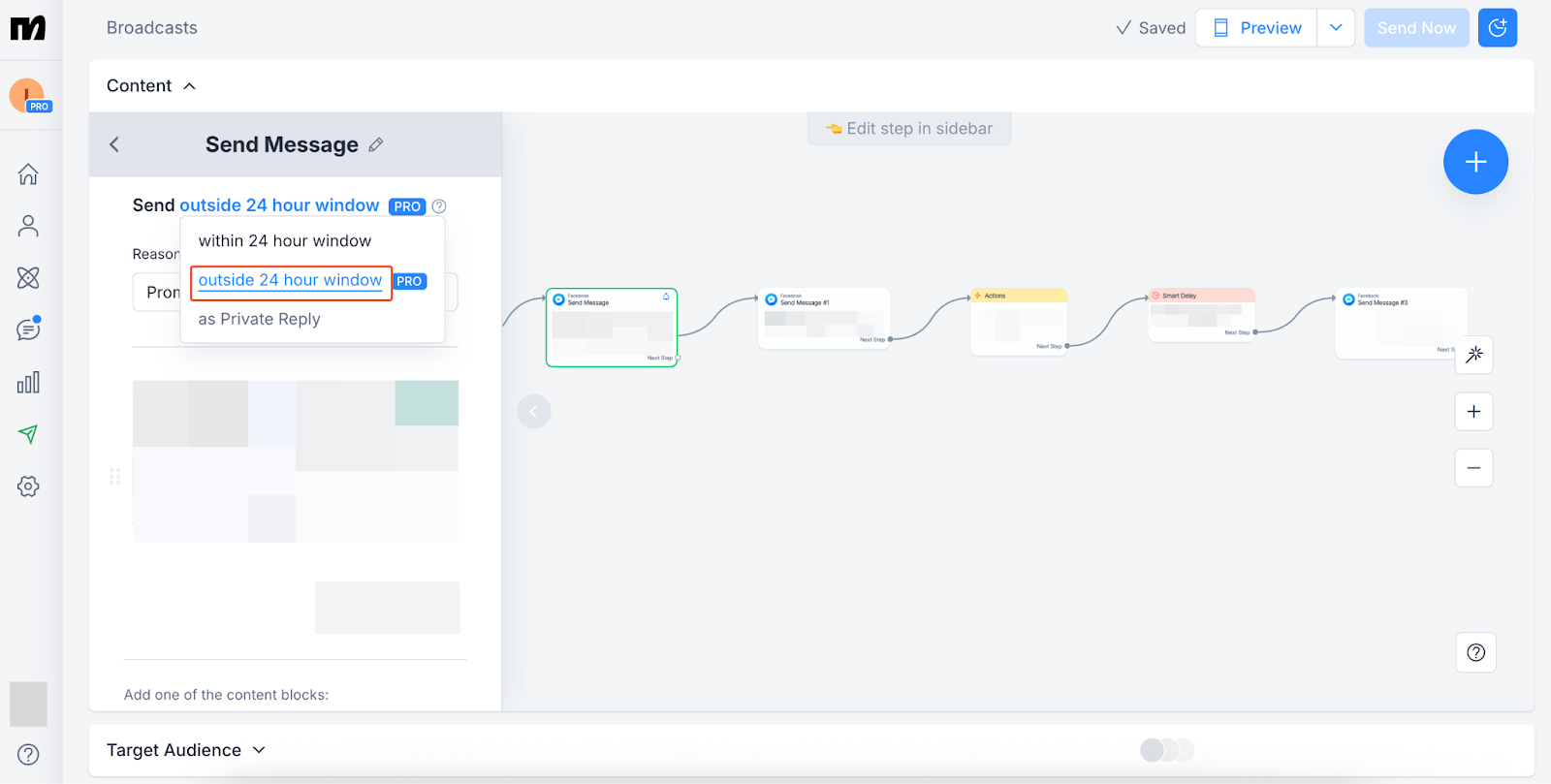The height and width of the screenshot is (784, 1551).
Task: Click the blue add step plus button
Action: [1475, 162]
